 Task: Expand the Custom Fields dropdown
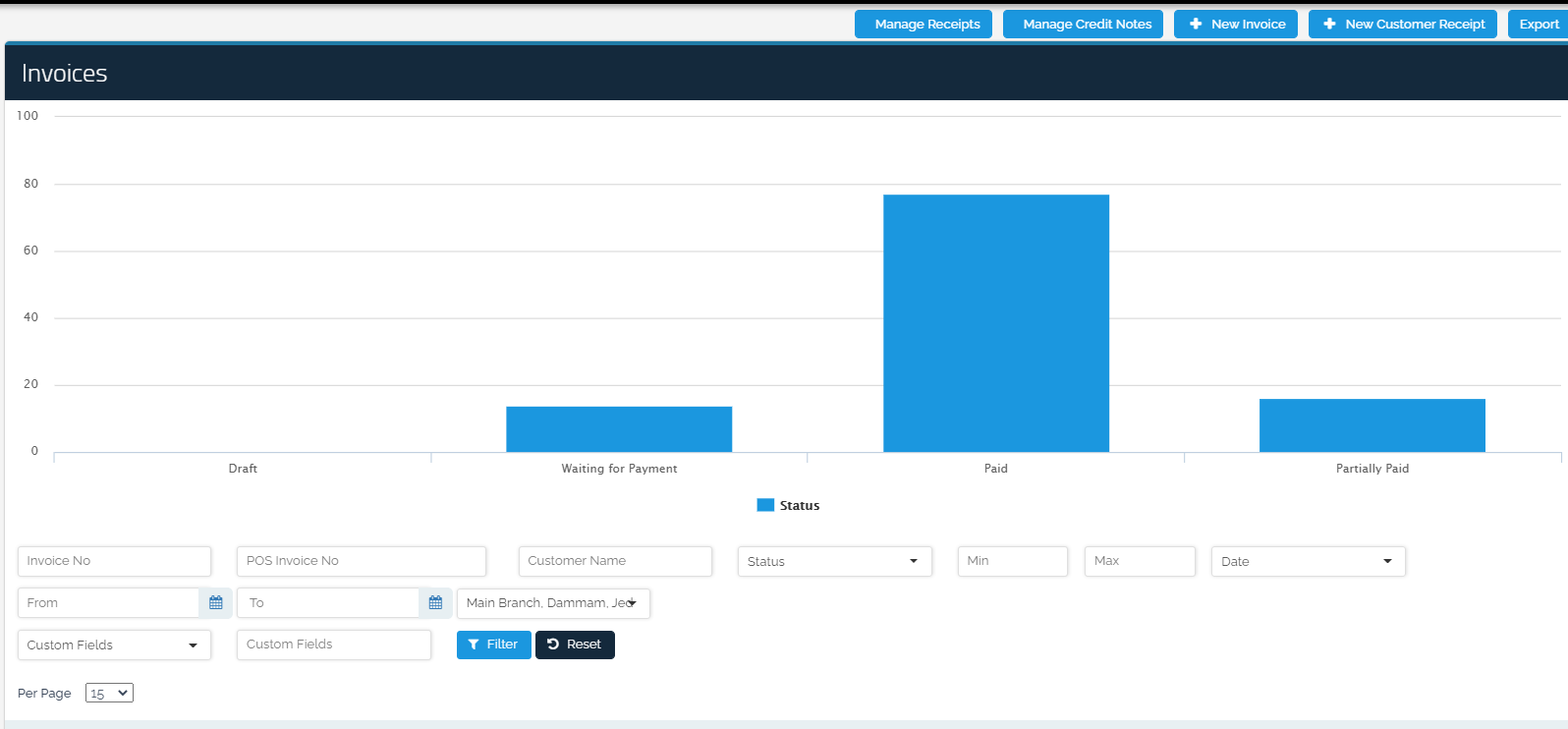point(114,645)
